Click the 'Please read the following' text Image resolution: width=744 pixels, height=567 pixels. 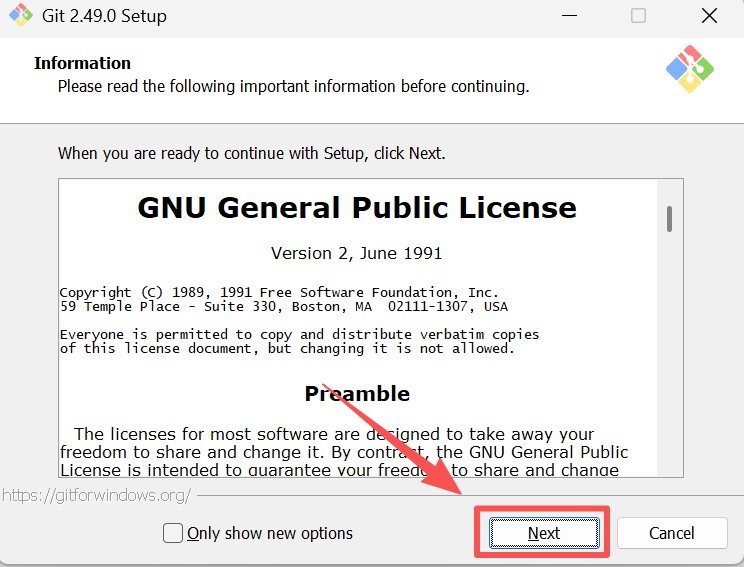[293, 86]
